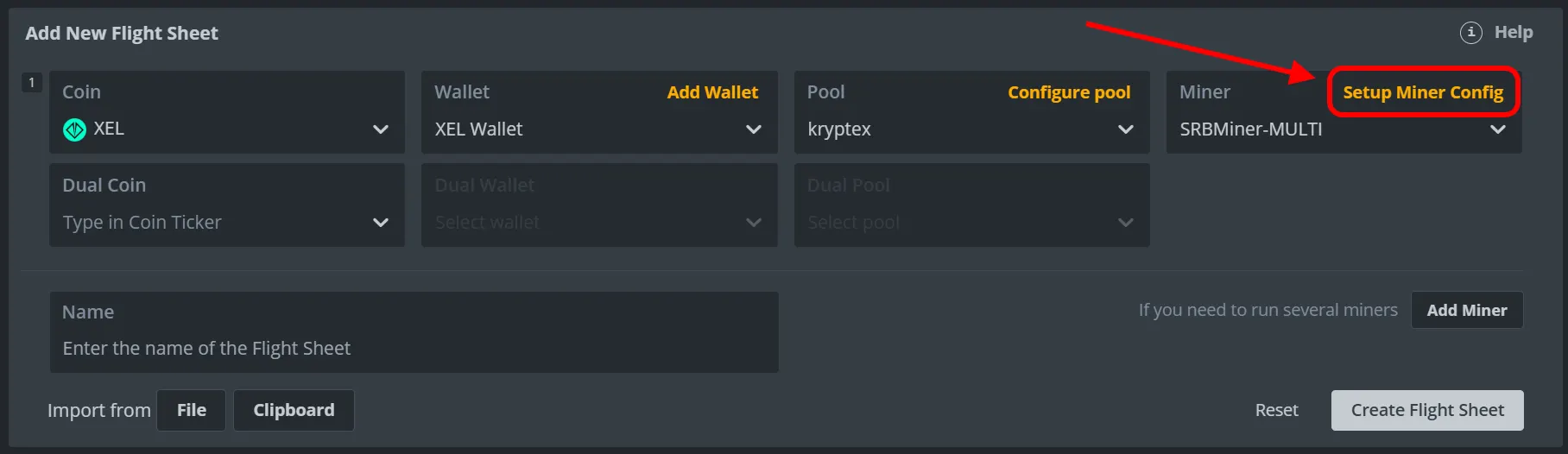This screenshot has height=454, width=1568.
Task: Click the SRBMiner-MULTI miner selection
Action: click(x=1251, y=129)
